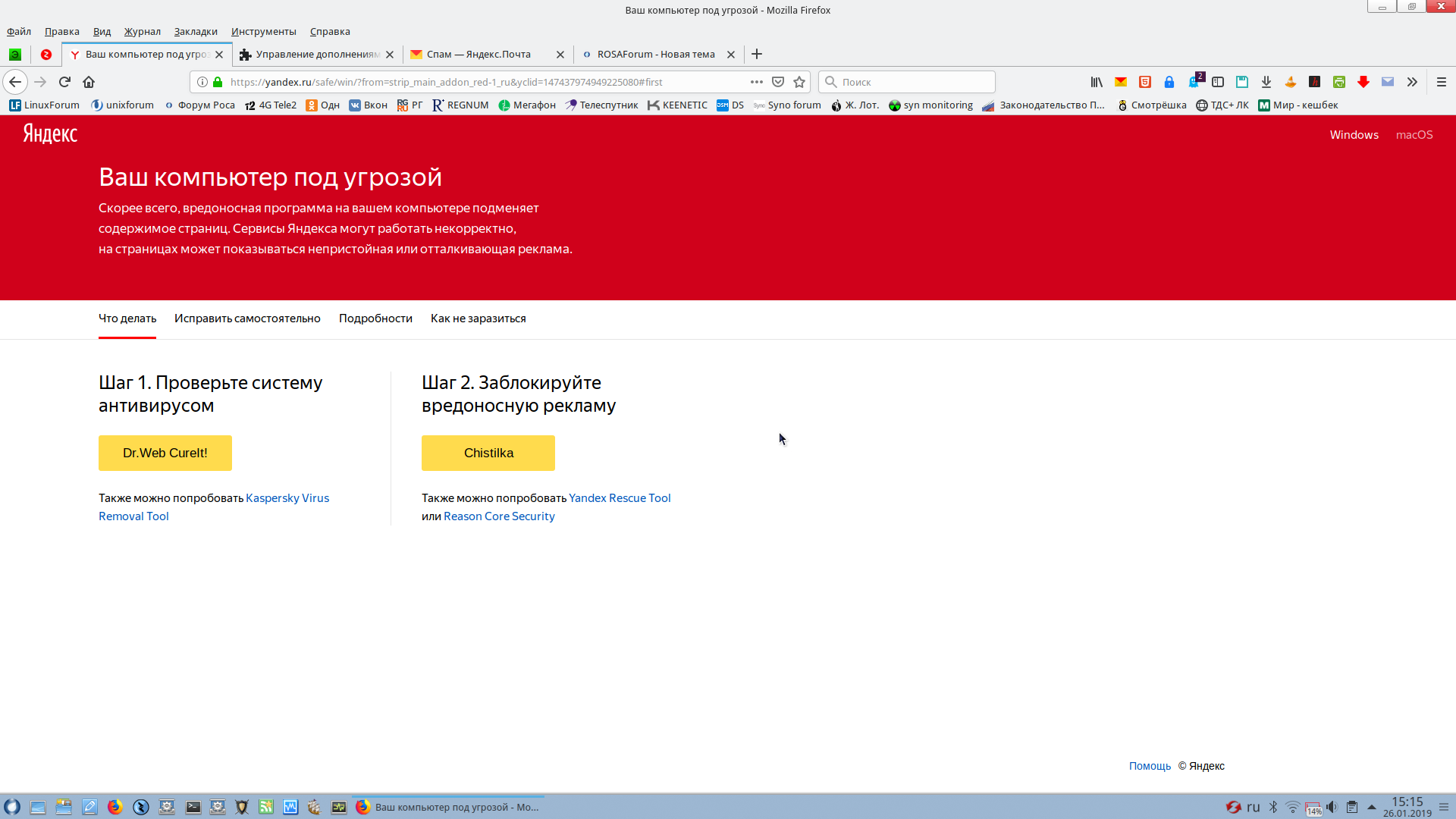1456x819 pixels.
Task: Switch to macOS instructions
Action: (1414, 135)
